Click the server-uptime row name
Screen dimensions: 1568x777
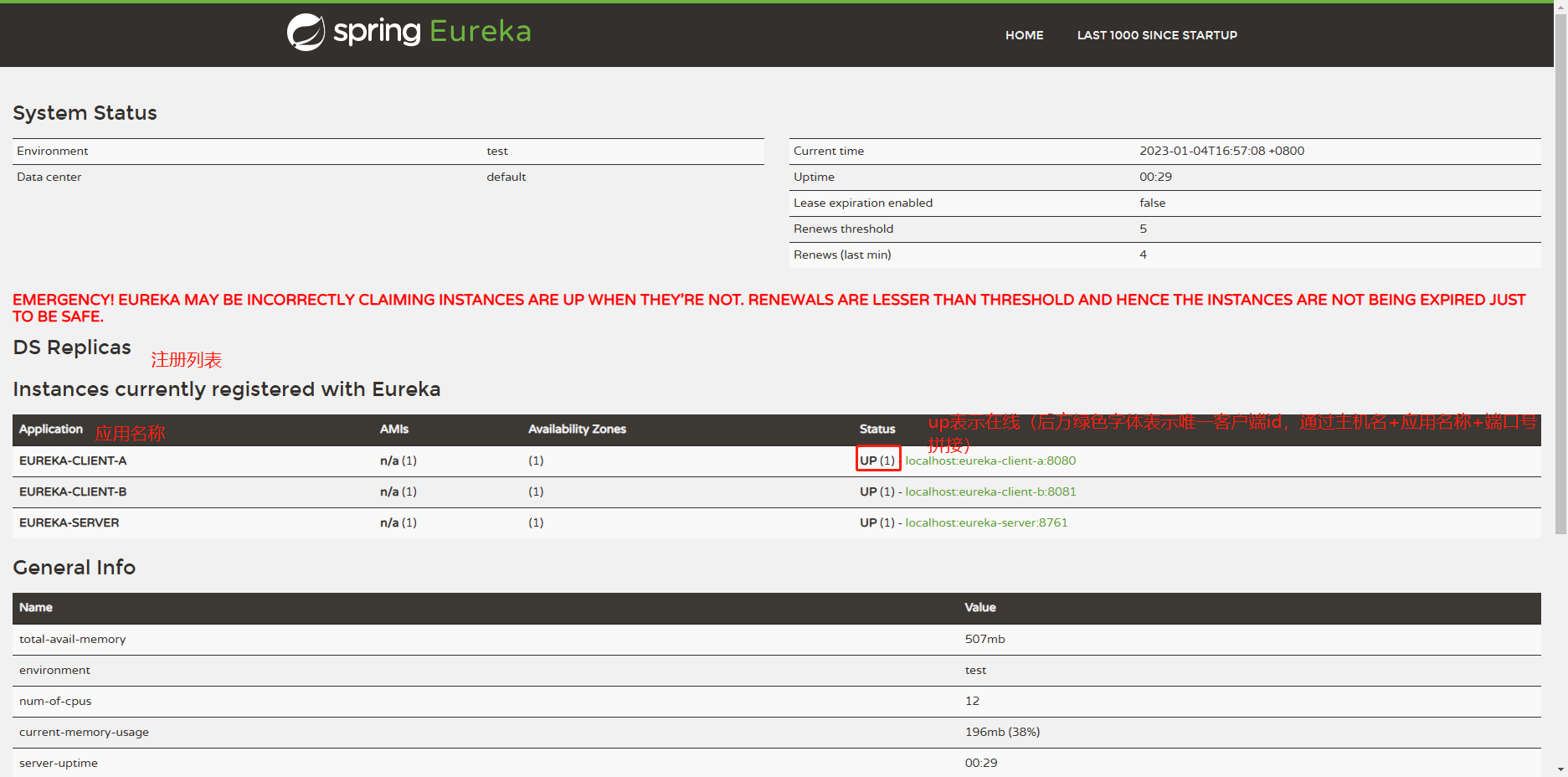pos(59,763)
